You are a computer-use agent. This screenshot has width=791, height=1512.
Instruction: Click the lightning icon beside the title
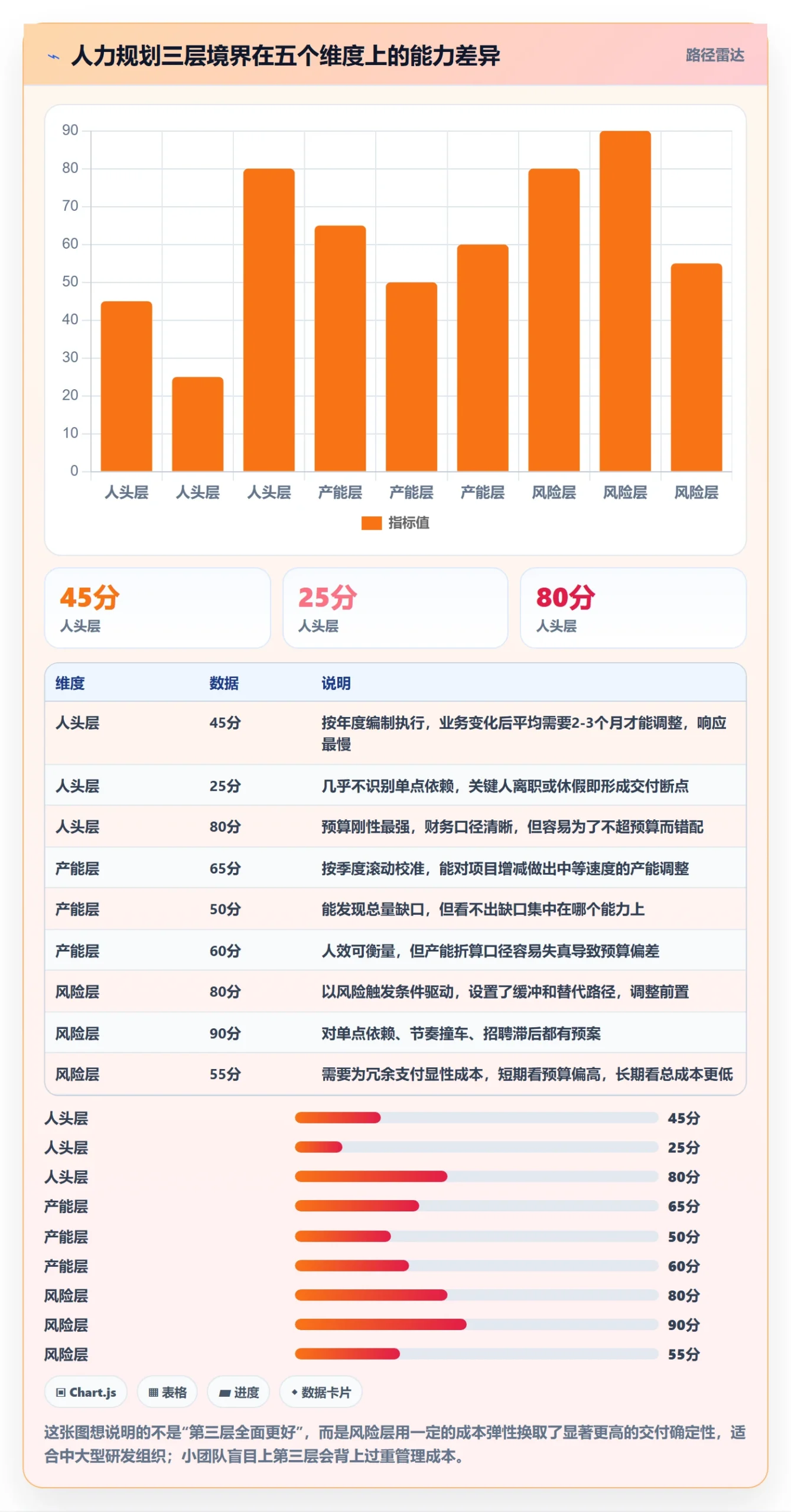54,57
